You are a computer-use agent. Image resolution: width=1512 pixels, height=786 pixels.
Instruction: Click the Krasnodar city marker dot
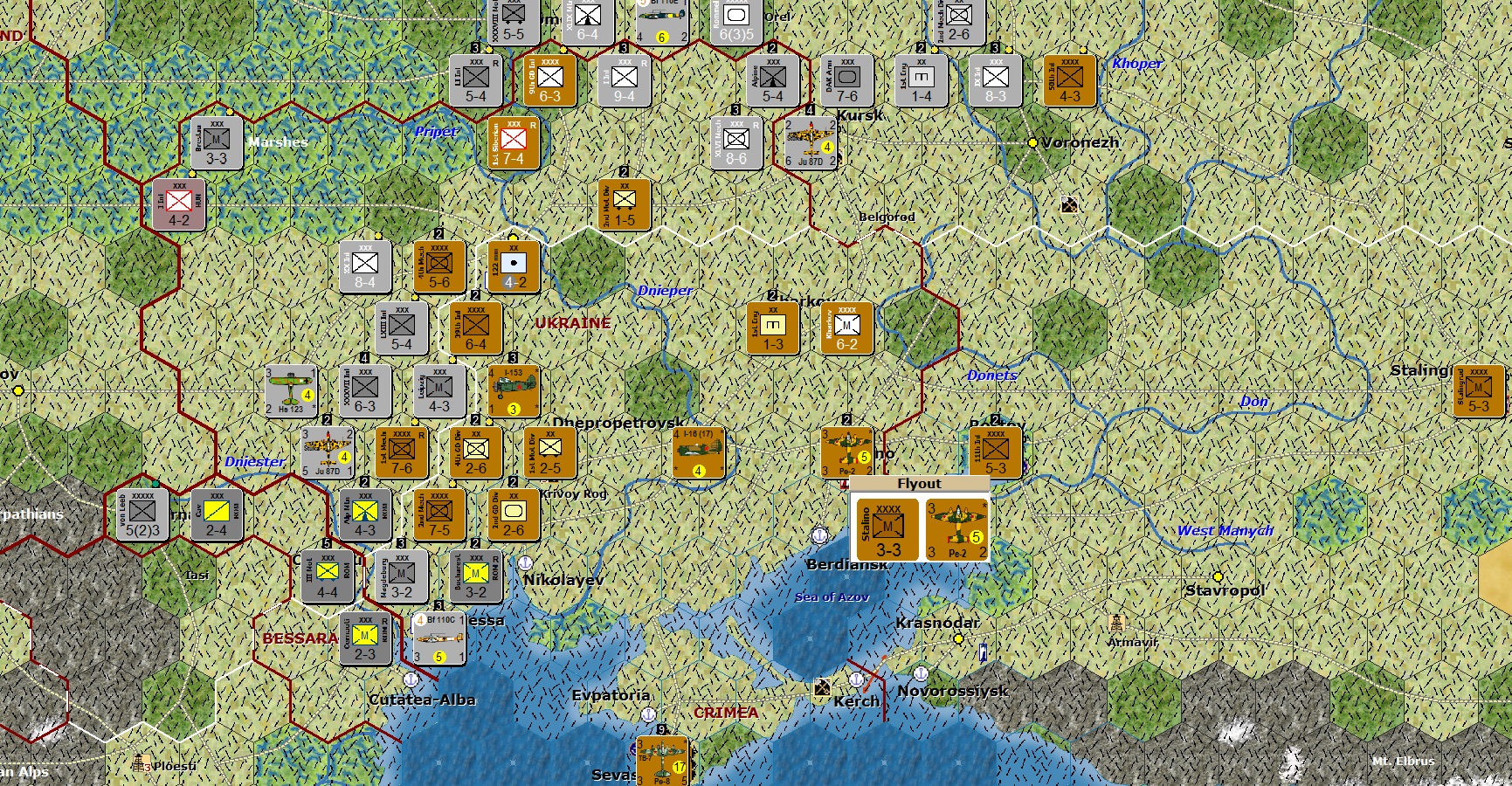(958, 638)
